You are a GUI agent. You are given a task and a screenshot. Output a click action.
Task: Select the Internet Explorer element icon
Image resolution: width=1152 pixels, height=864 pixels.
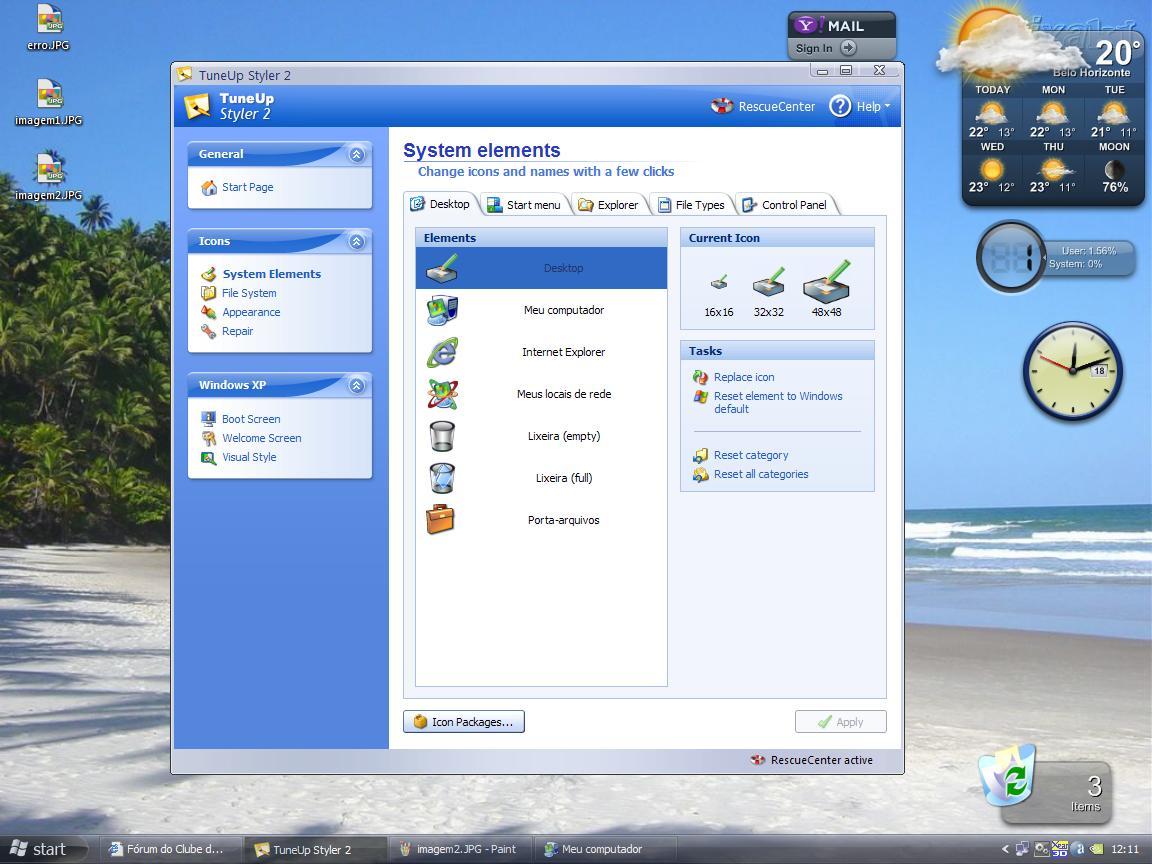pyautogui.click(x=442, y=352)
